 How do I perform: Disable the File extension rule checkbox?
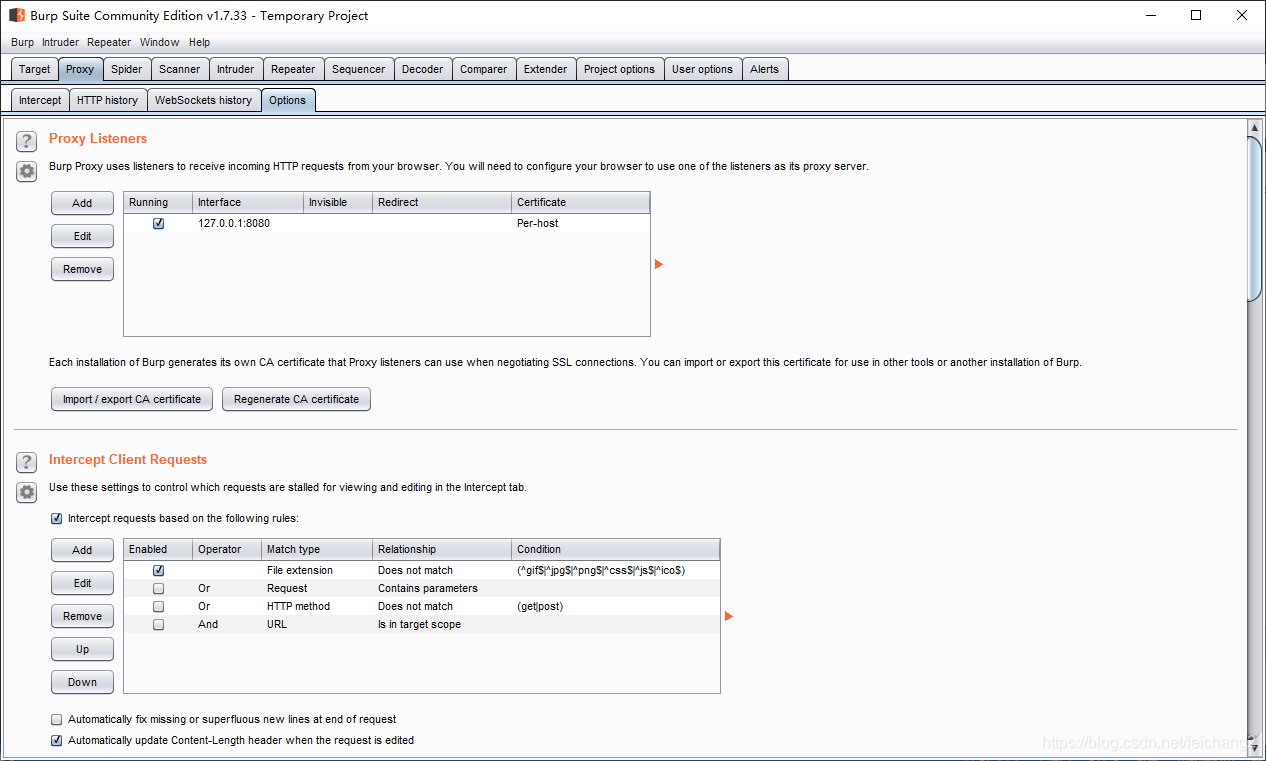point(158,570)
